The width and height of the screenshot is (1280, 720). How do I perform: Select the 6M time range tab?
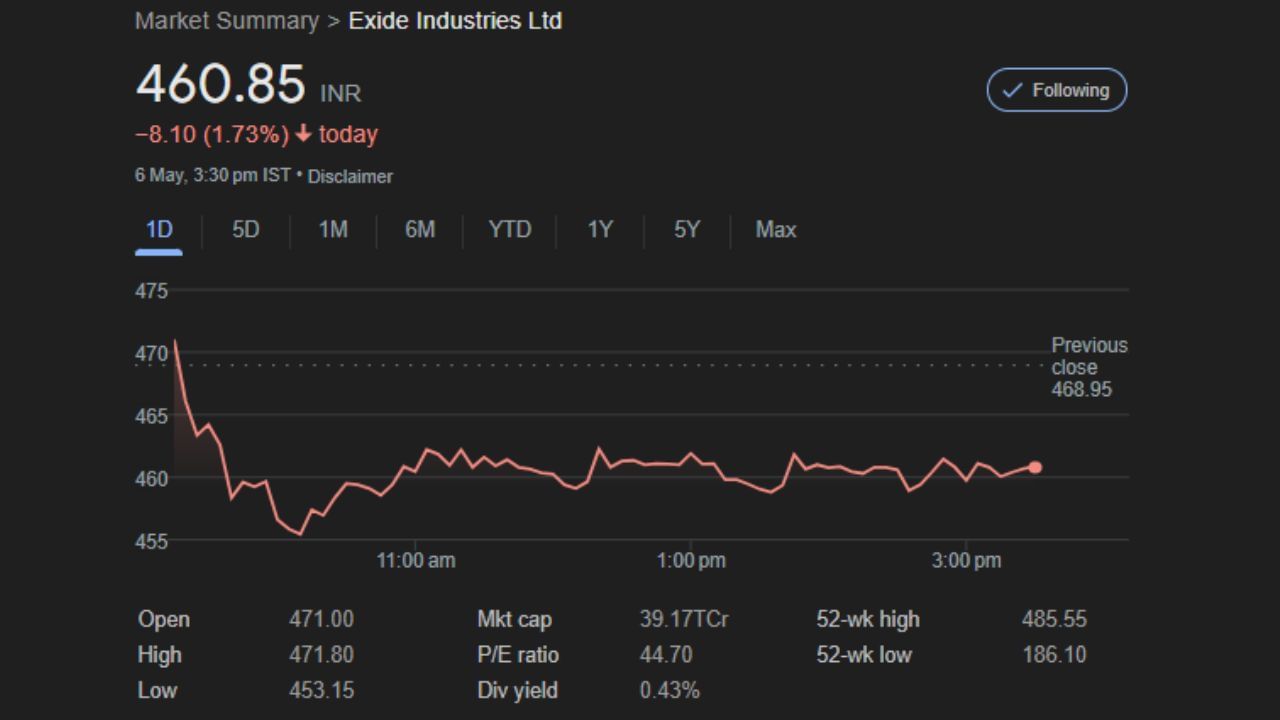tap(420, 230)
